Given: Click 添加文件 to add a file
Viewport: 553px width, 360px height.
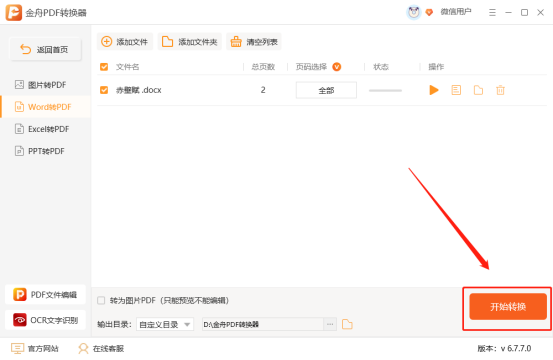Looking at the screenshot, I should tap(125, 42).
